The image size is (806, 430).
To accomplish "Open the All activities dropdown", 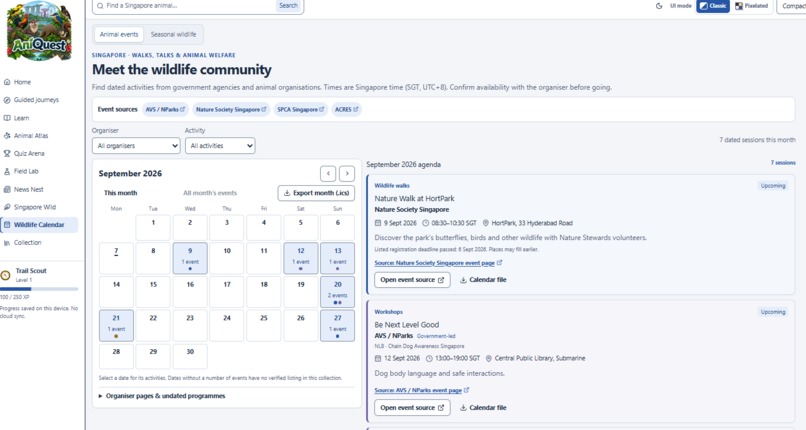I will [x=220, y=146].
